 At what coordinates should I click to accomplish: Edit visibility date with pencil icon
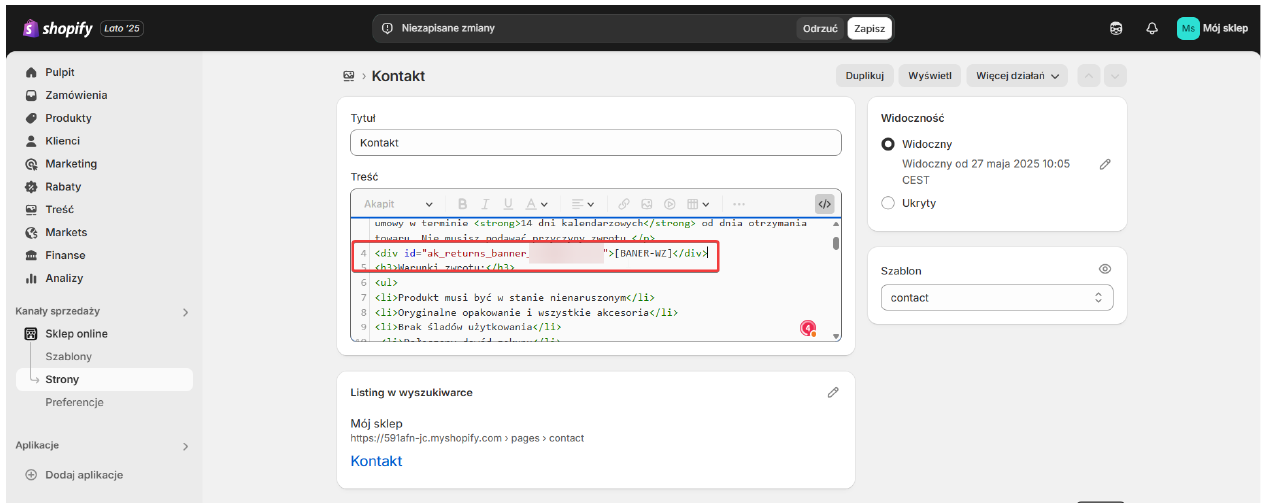pyautogui.click(x=1105, y=164)
